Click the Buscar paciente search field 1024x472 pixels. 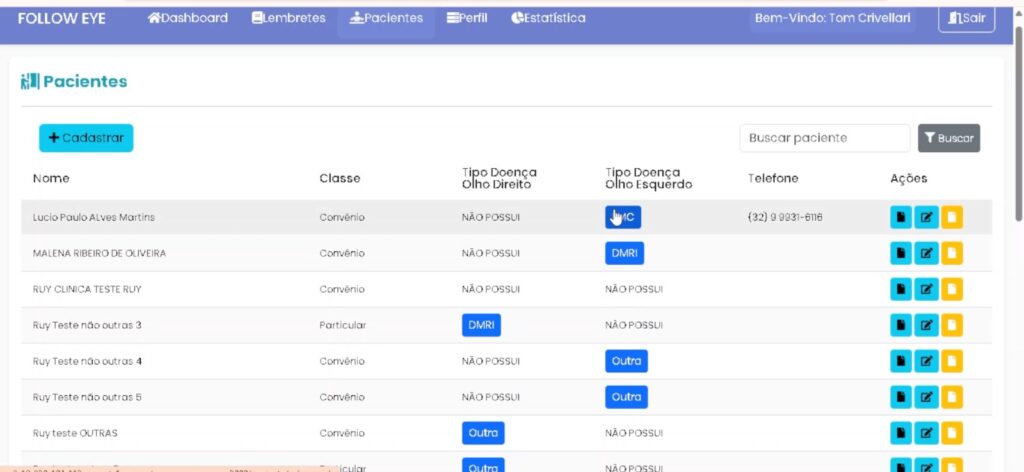click(x=824, y=138)
